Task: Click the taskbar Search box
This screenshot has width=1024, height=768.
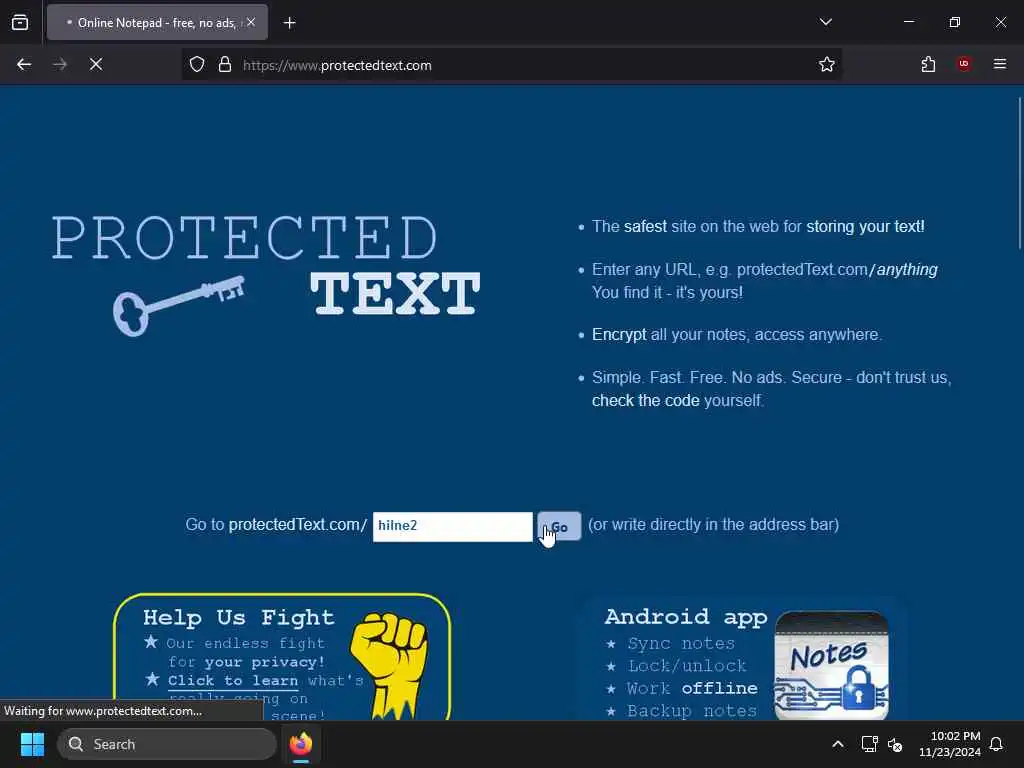Action: click(x=167, y=744)
